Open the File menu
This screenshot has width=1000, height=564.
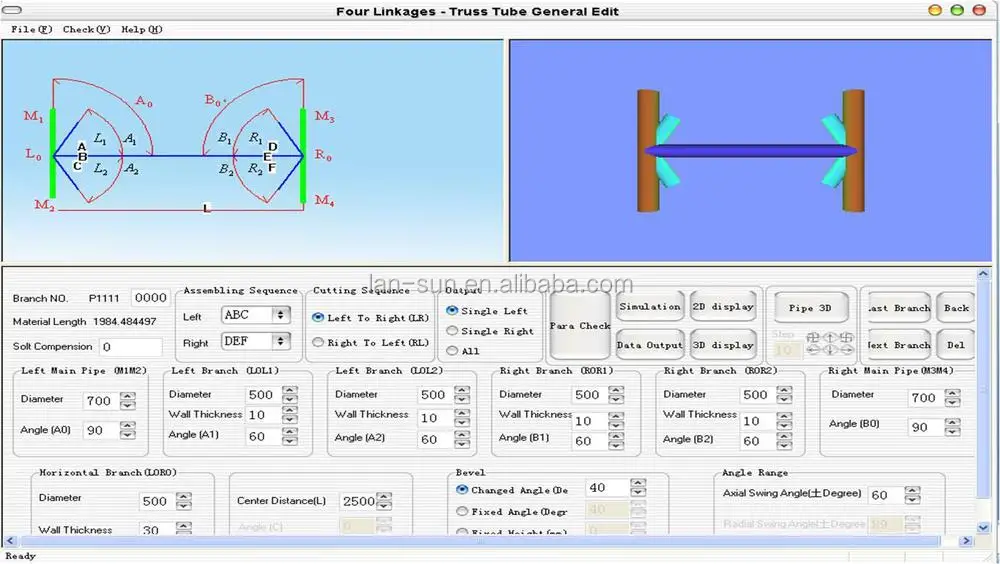(31, 29)
